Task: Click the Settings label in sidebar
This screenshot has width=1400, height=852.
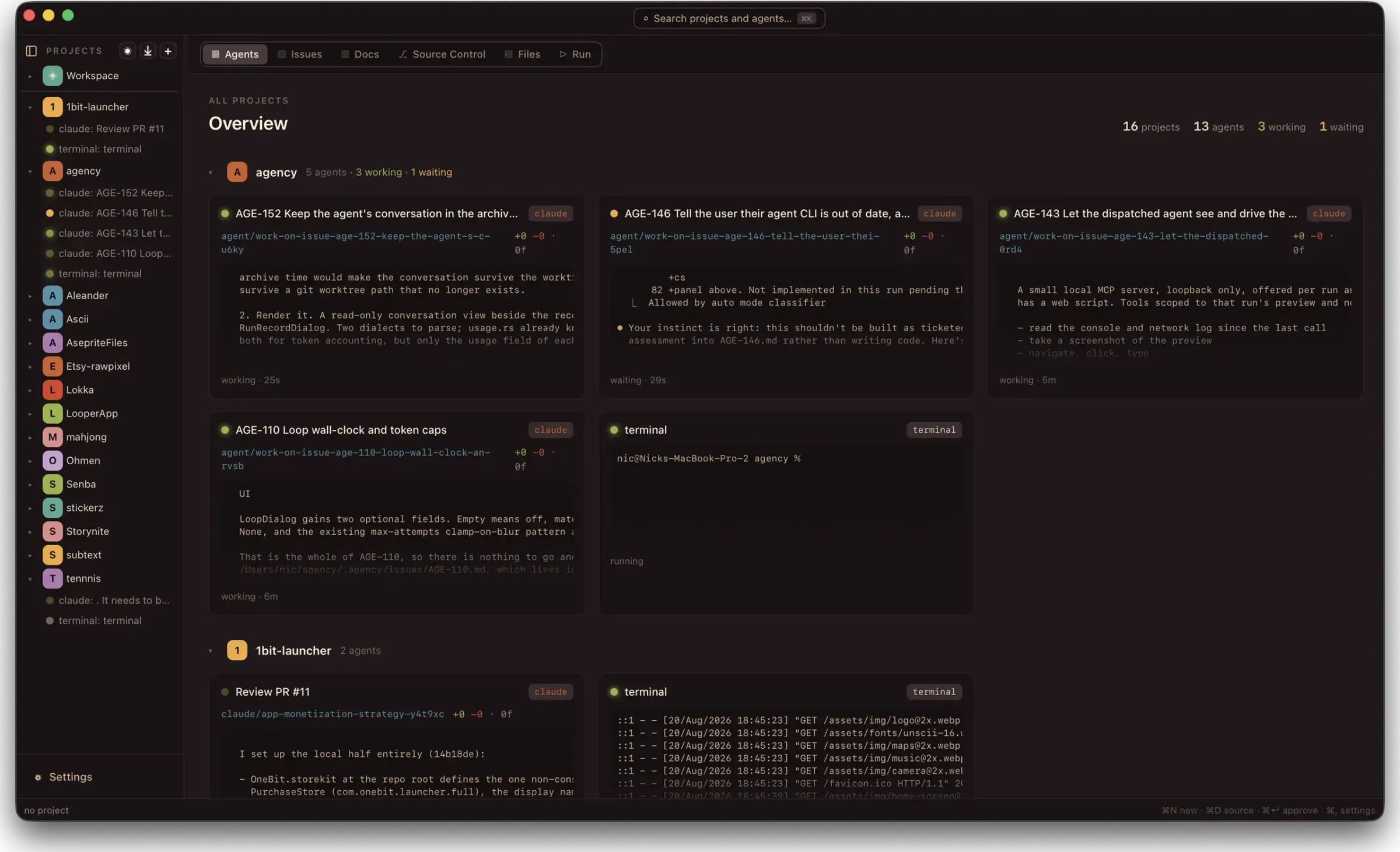Action: 71,777
